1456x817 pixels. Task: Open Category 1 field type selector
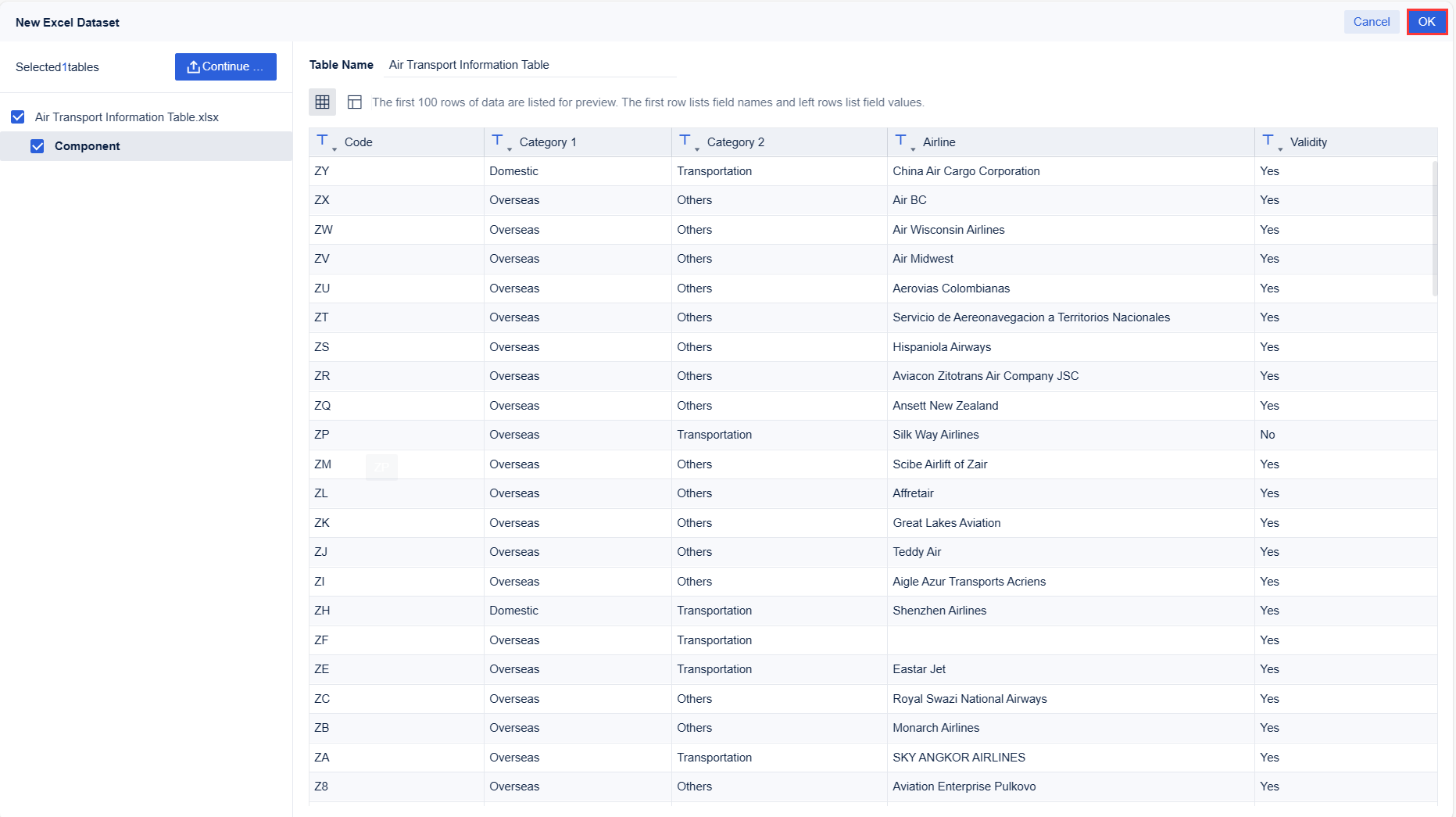tap(500, 142)
